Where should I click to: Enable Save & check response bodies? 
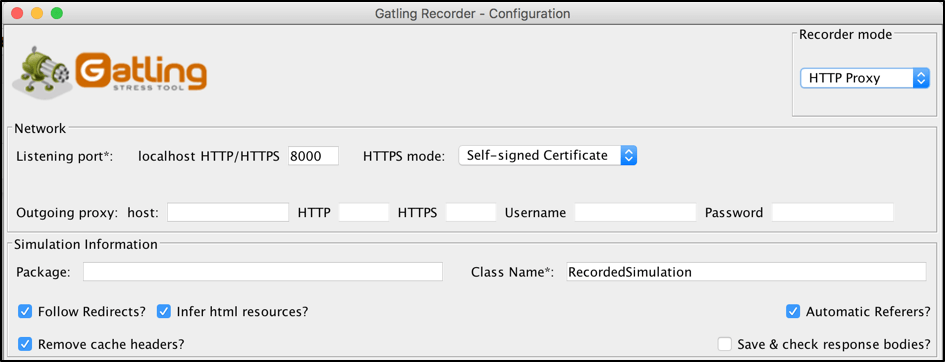tap(724, 344)
